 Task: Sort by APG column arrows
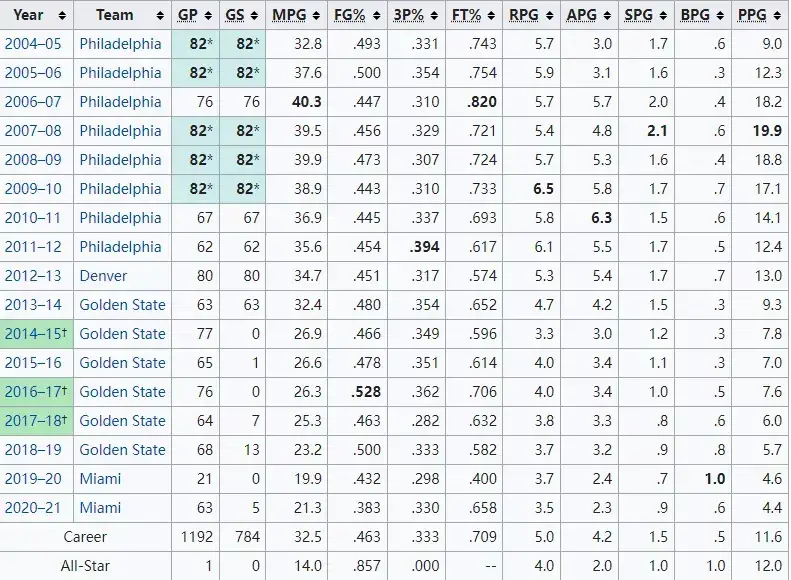(x=607, y=16)
